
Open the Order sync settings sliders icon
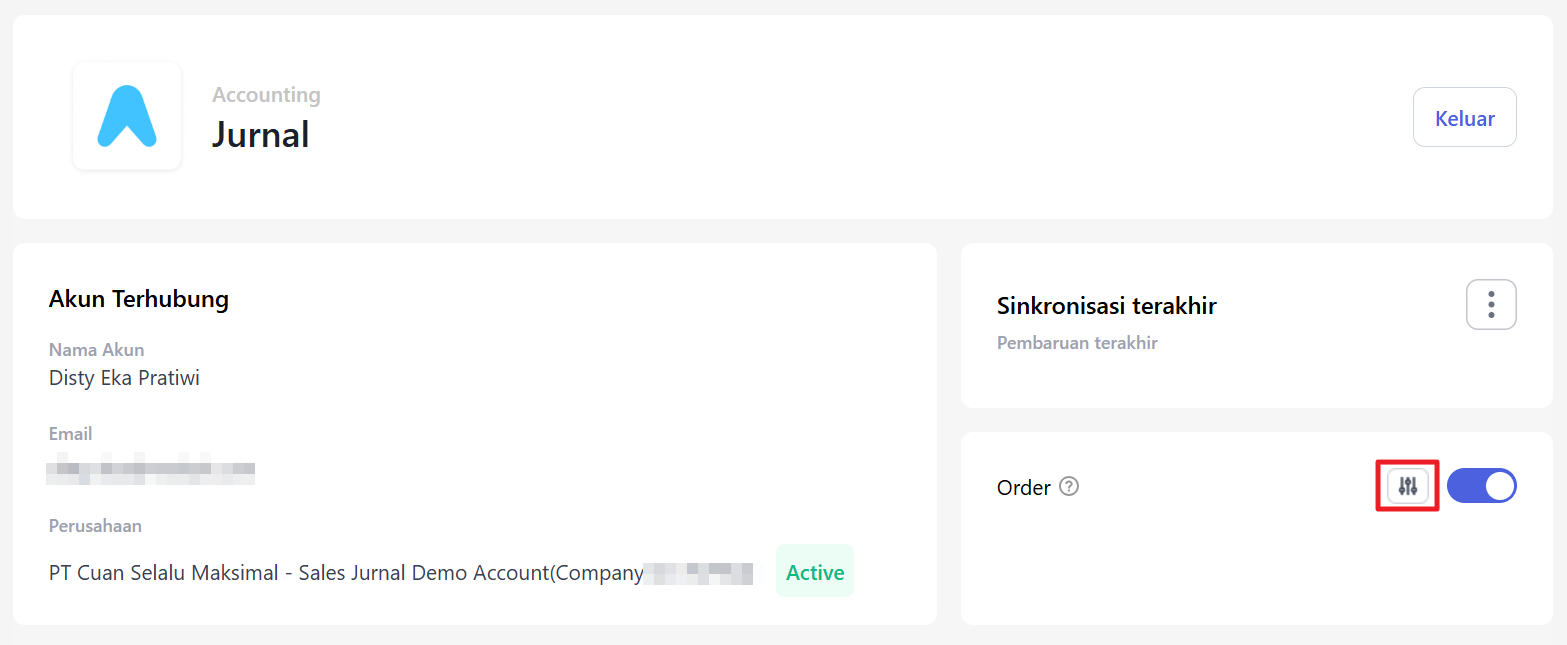point(1408,487)
